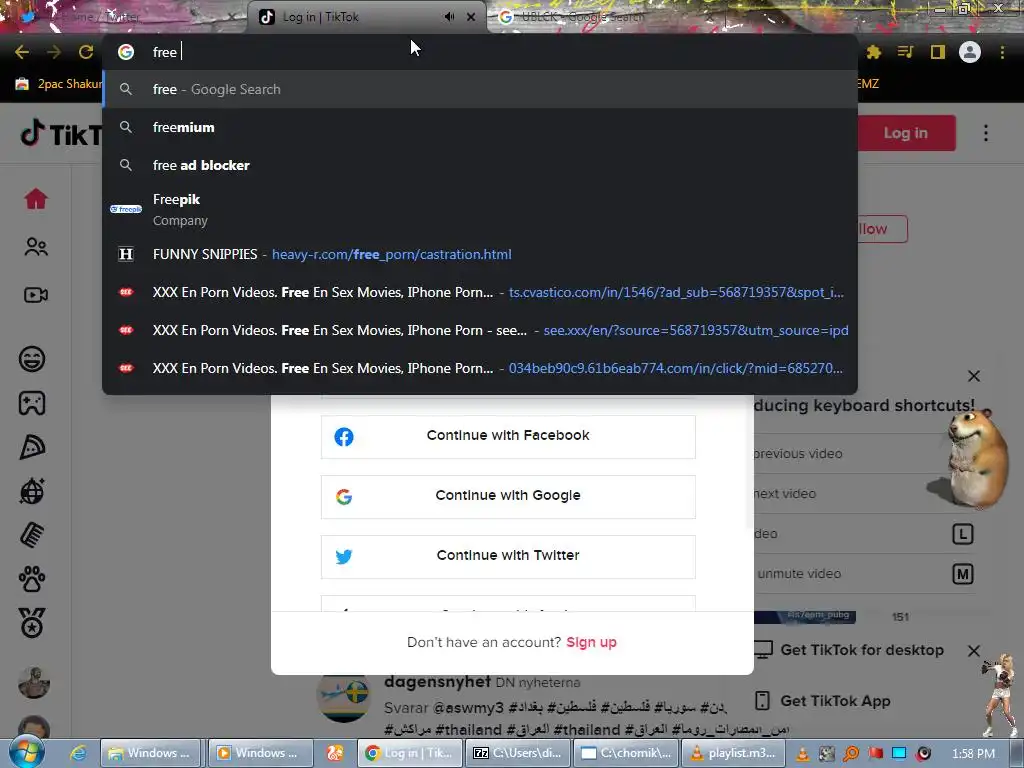Go back with Chrome back arrow
This screenshot has height=768, width=1024.
(22, 52)
